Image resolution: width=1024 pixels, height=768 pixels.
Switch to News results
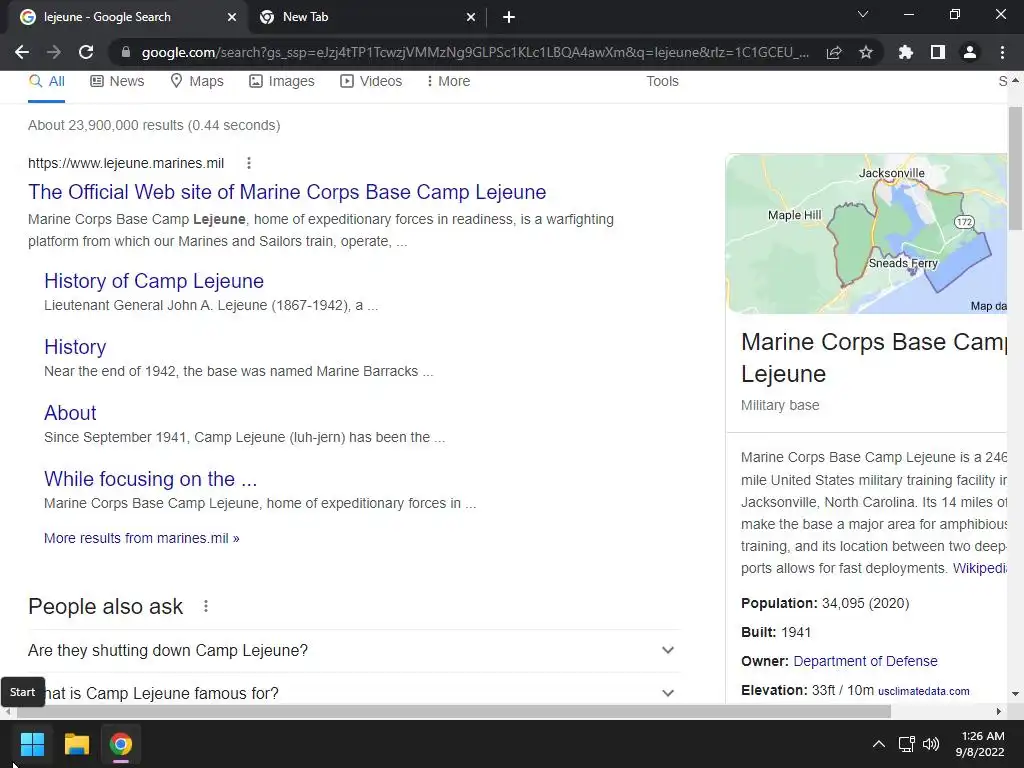117,82
